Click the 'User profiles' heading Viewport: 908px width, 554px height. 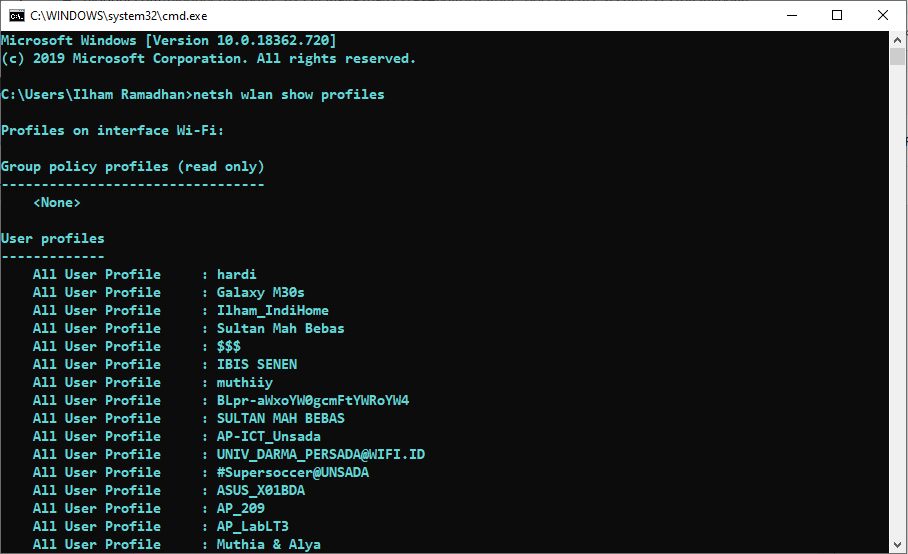pyautogui.click(x=53, y=239)
